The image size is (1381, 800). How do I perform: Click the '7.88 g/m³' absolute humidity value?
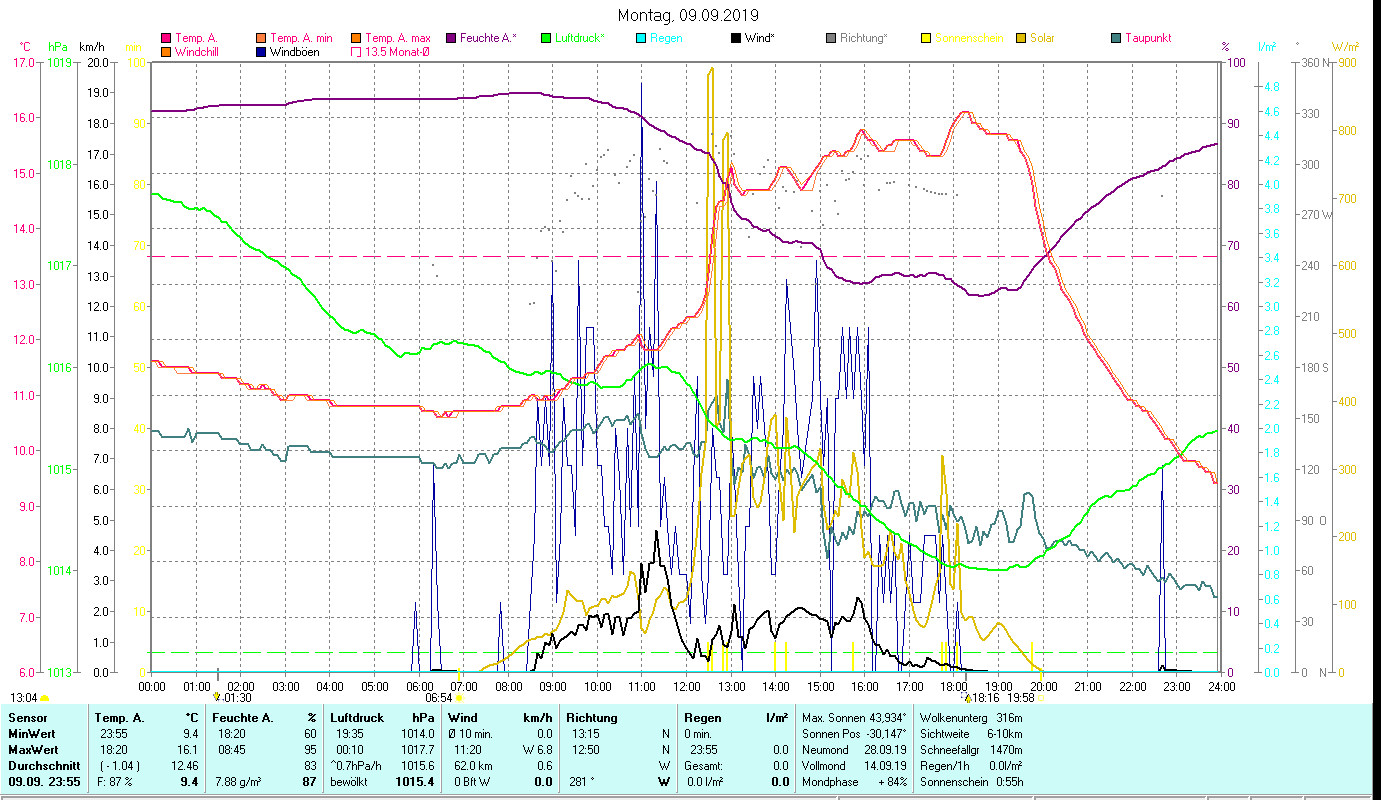[240, 781]
